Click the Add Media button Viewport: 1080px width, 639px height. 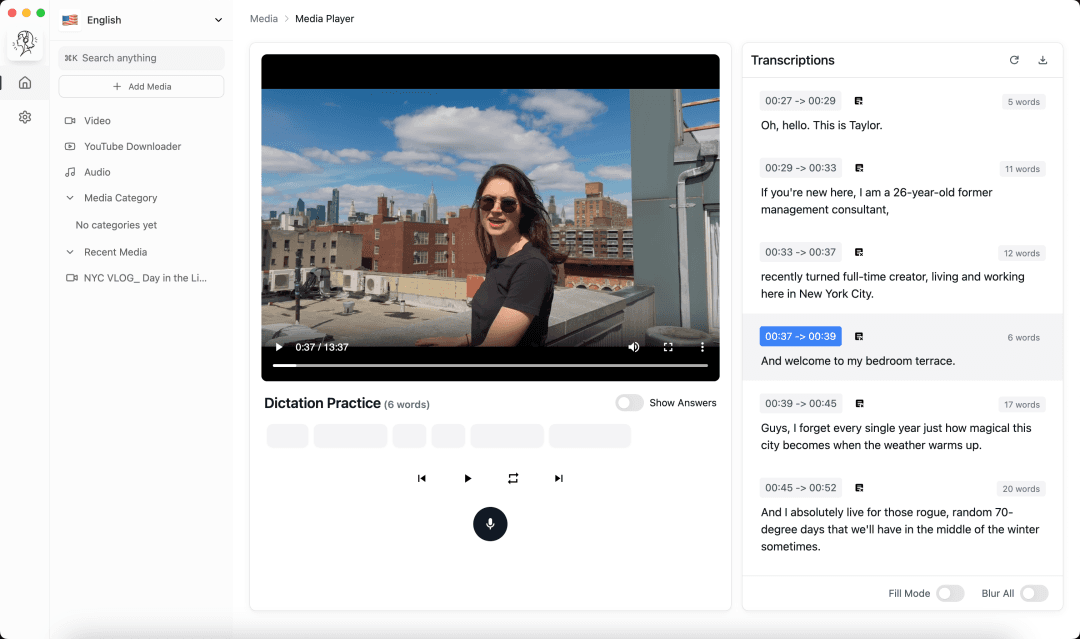point(141,87)
